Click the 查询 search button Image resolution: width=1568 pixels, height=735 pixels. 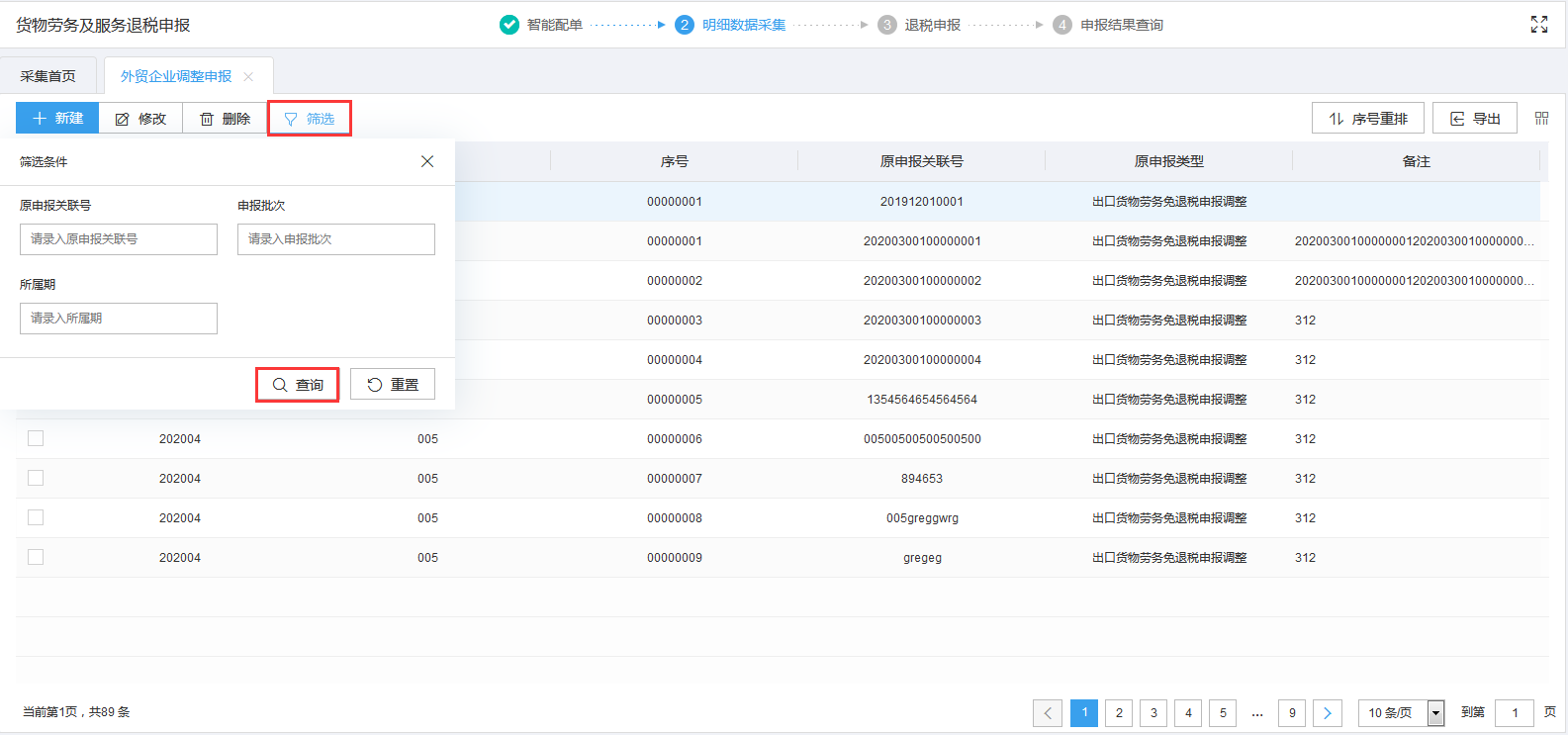coord(298,385)
